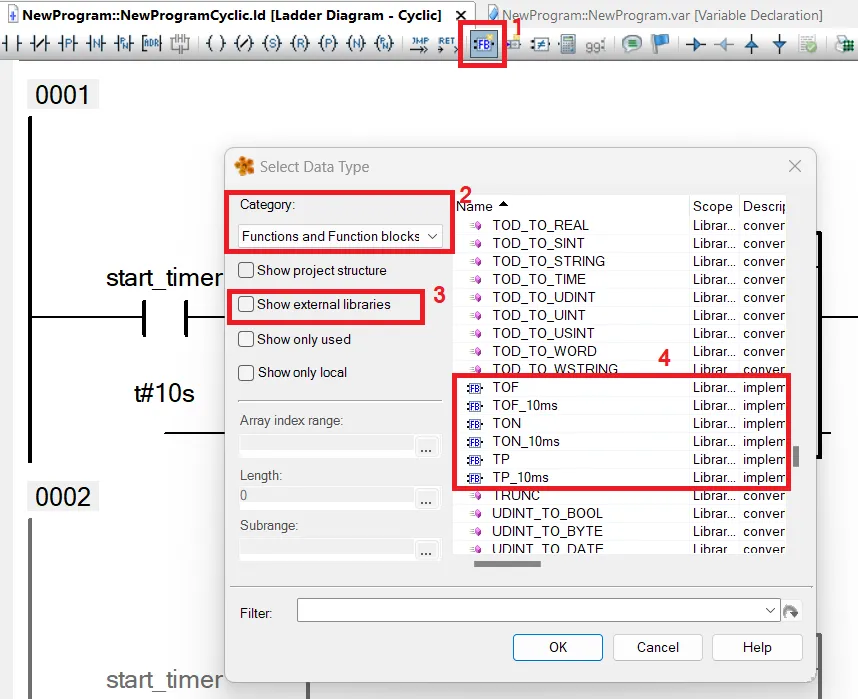Cancel the Select Data Type dialog
The height and width of the screenshot is (699, 858).
tap(657, 647)
